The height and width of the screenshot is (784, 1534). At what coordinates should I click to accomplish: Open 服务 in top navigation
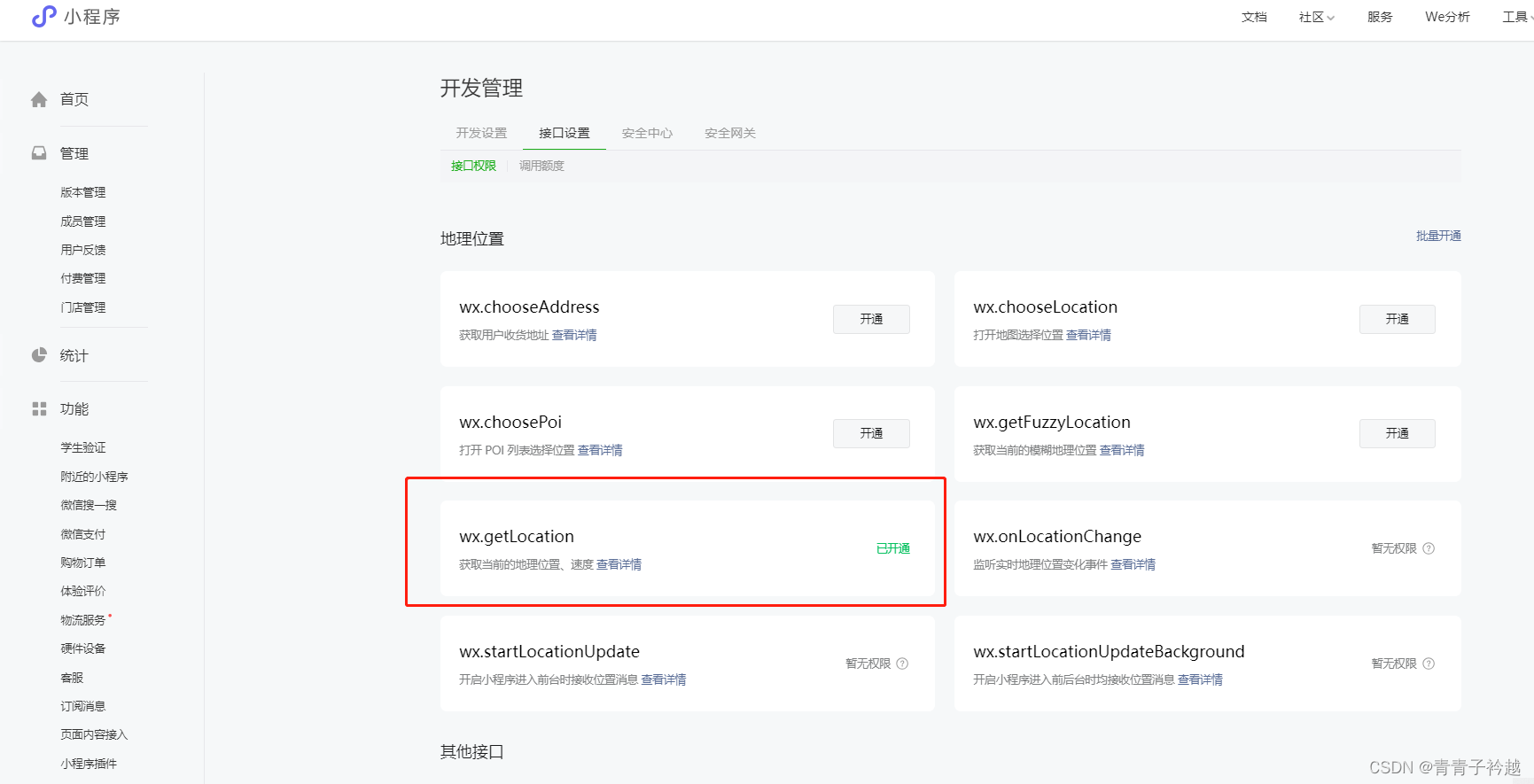[1380, 17]
